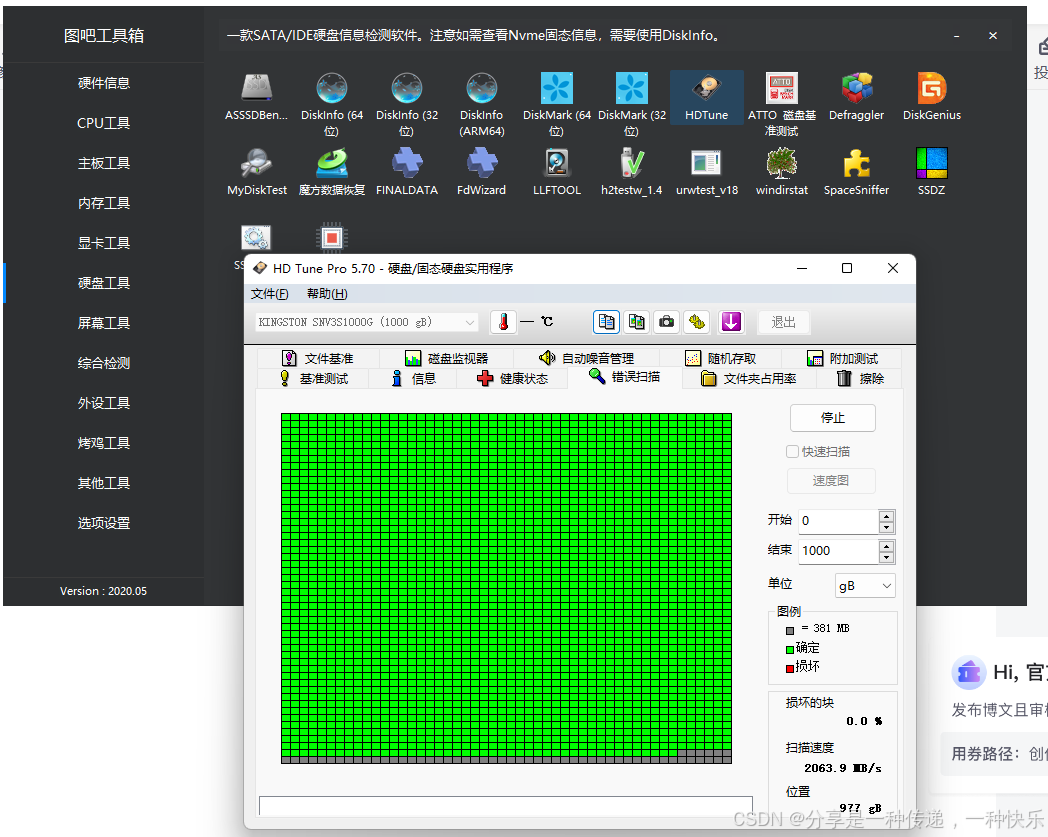1048x837 pixels.
Task: Open DiskGenius icon
Action: pyautogui.click(x=932, y=88)
